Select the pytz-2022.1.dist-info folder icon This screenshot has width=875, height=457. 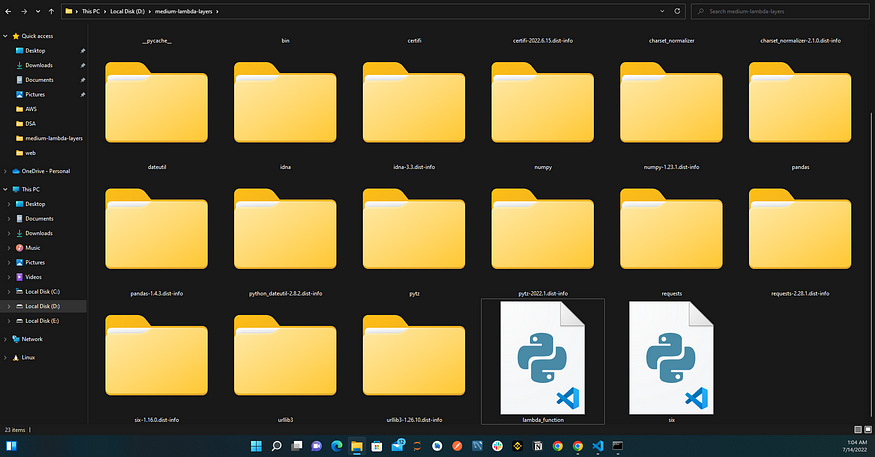(542, 229)
